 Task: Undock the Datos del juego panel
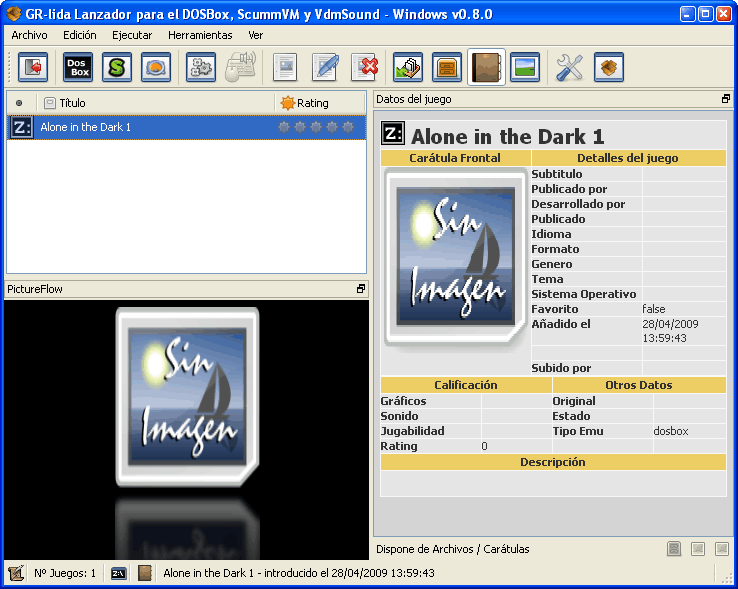[725, 99]
